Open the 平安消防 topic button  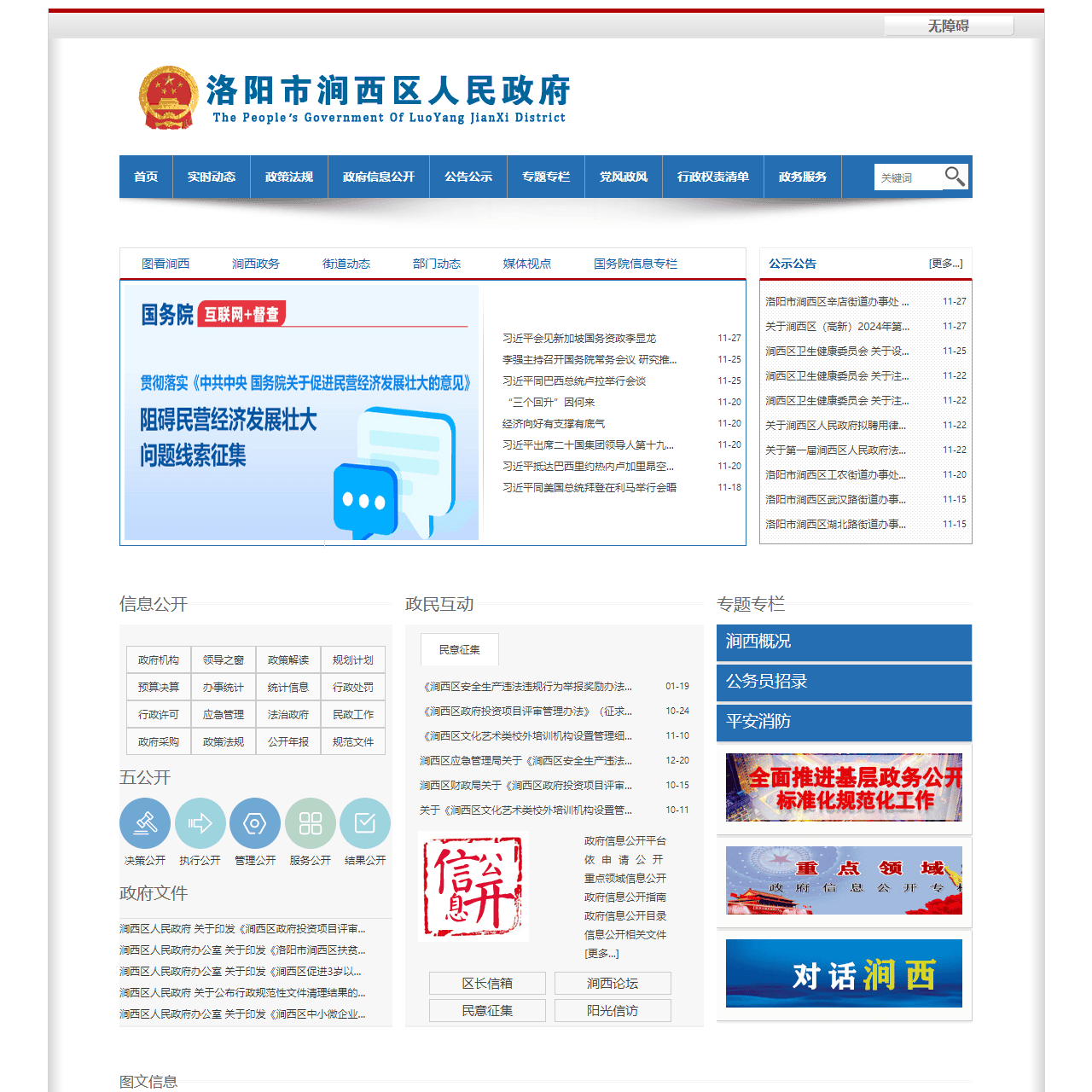click(844, 722)
